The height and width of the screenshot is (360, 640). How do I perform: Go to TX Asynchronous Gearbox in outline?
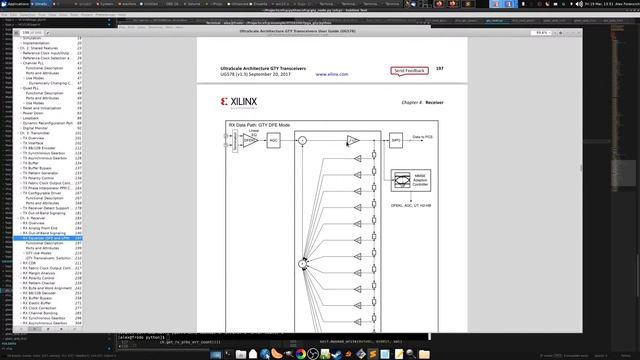click(x=44, y=158)
